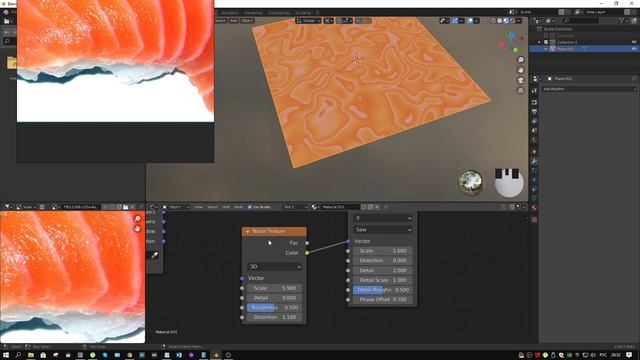
Task: Open the Physics properties tab icon
Action: (534, 180)
